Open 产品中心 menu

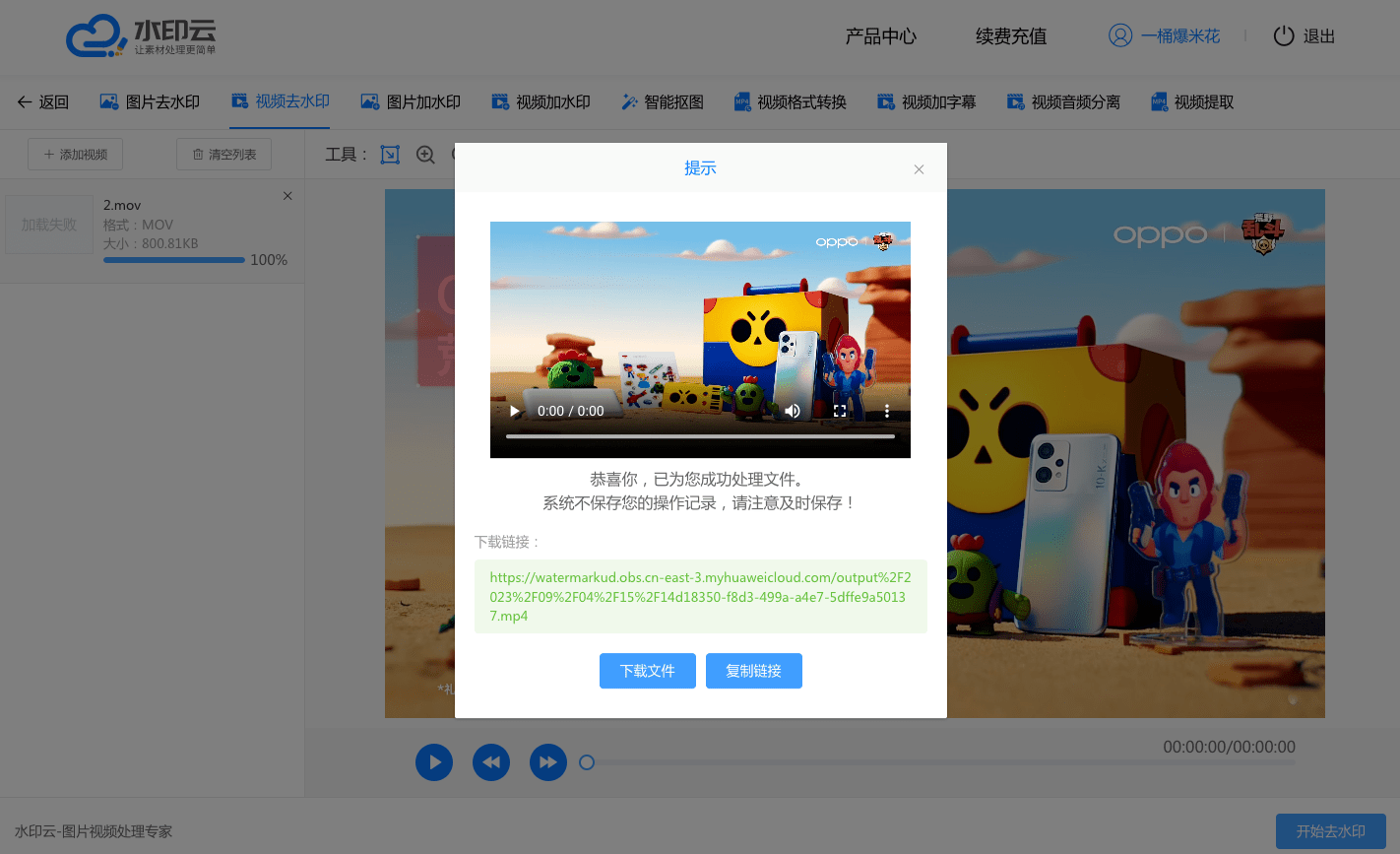click(x=881, y=36)
